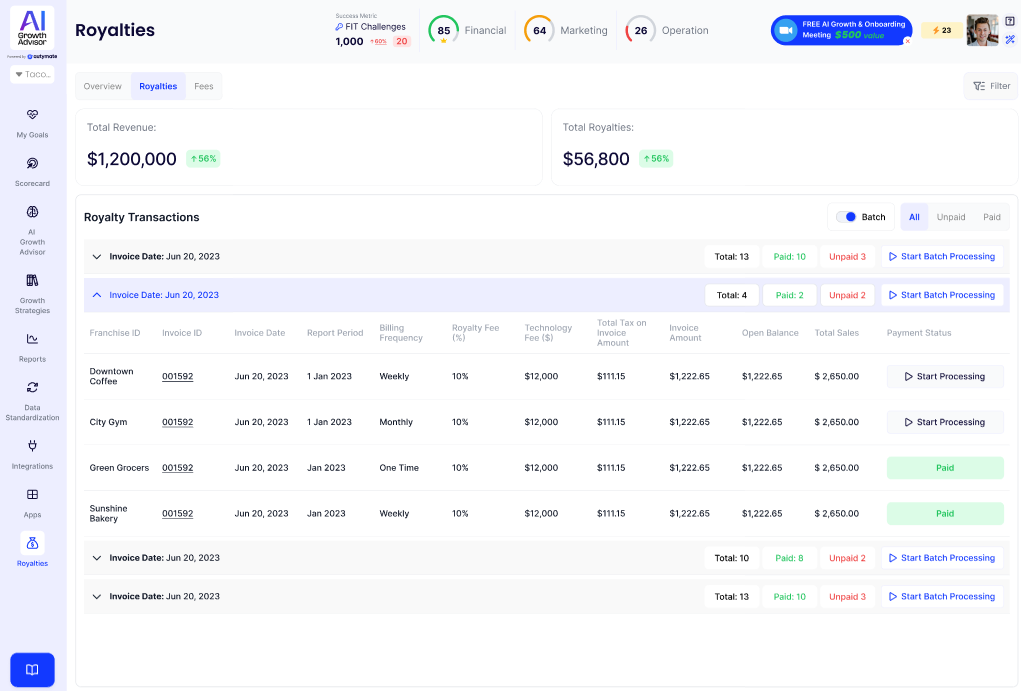The height and width of the screenshot is (691, 1021).
Task: Open the Scorecard sidebar icon
Action: (32, 164)
